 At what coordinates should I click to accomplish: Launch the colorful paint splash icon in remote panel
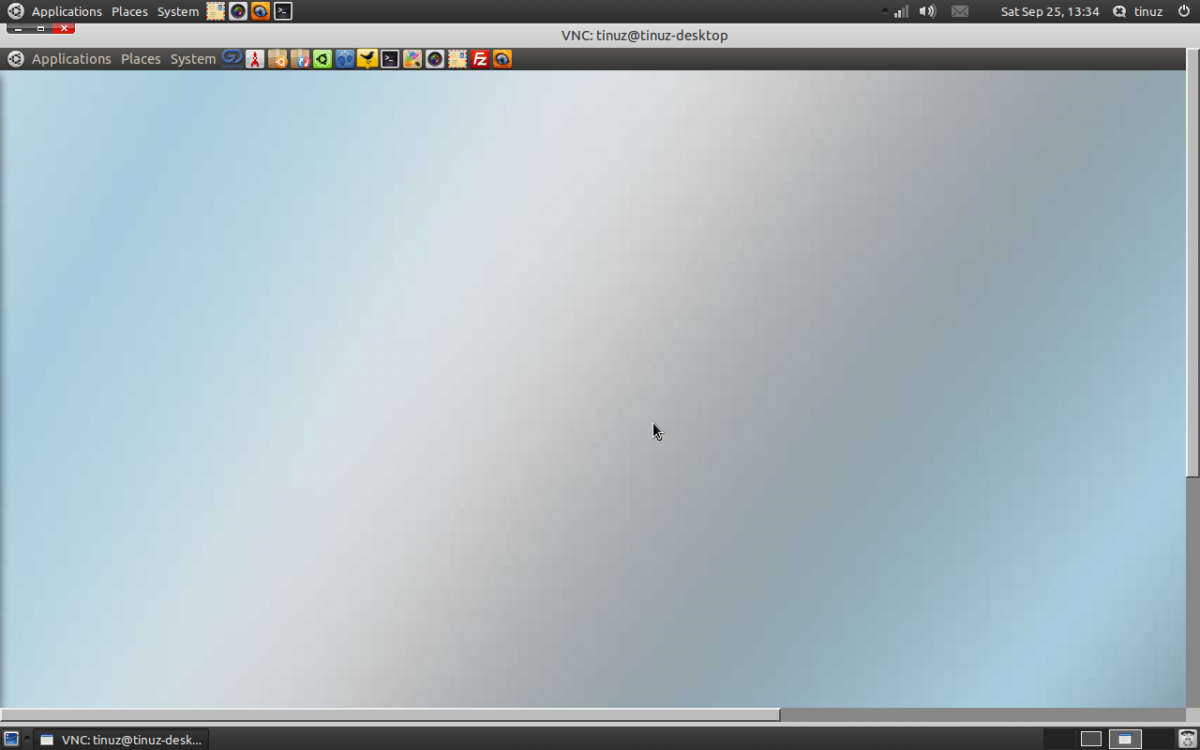(412, 59)
